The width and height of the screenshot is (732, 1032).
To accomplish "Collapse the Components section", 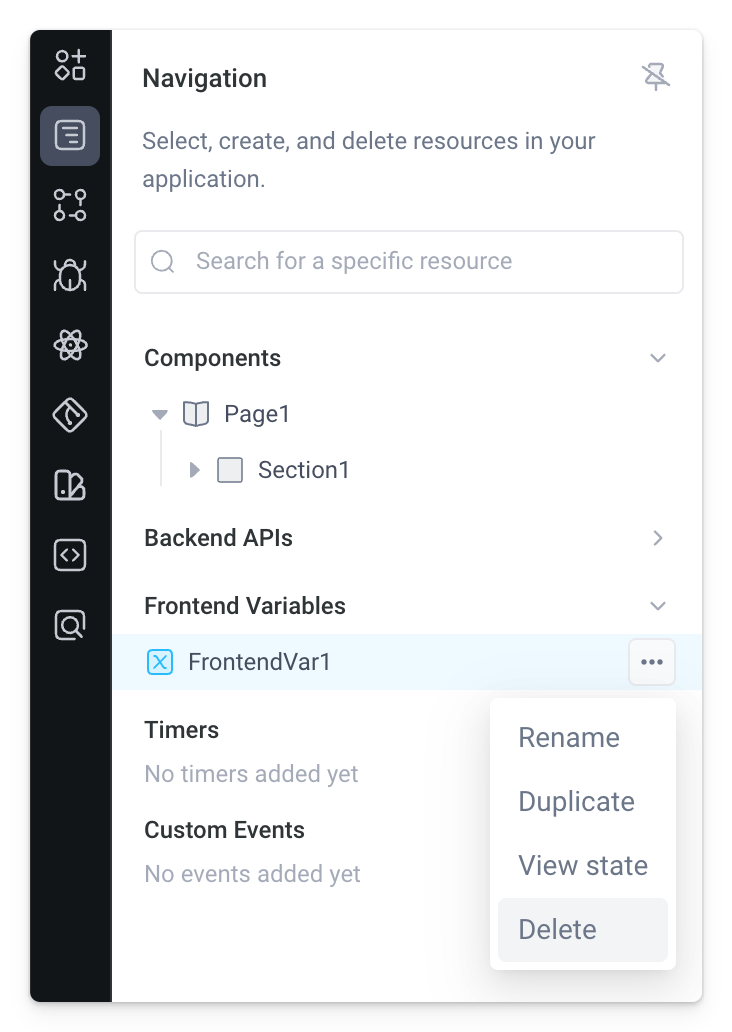I will tap(657, 357).
